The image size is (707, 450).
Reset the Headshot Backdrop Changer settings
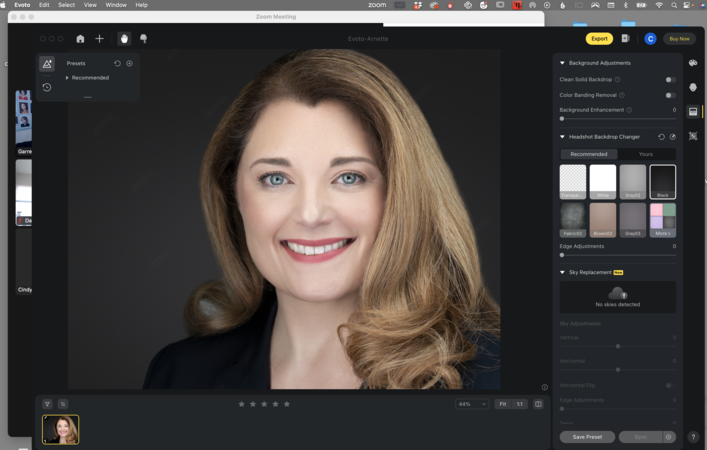[x=661, y=137]
